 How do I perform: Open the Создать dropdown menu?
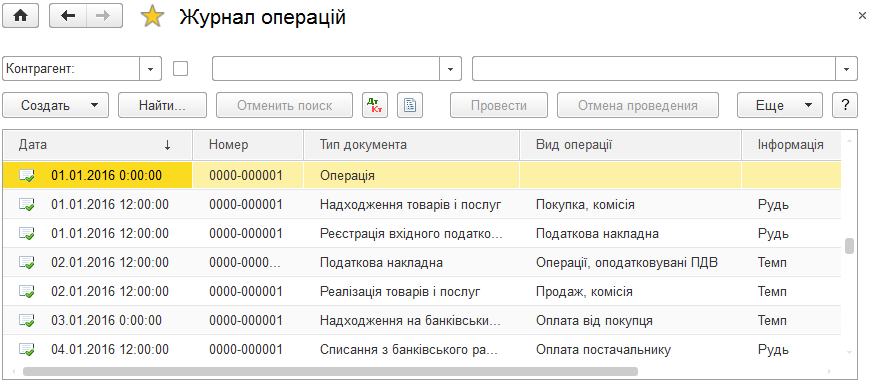point(55,105)
